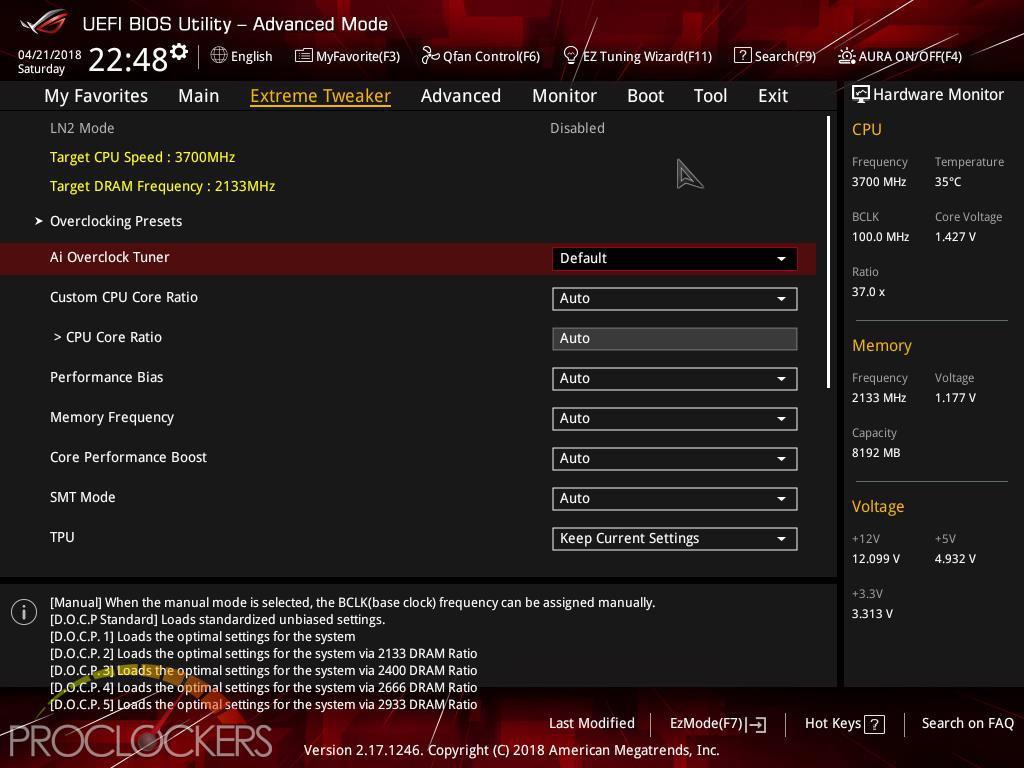Click Last Modified
Image resolution: width=1024 pixels, height=768 pixels.
coord(592,723)
